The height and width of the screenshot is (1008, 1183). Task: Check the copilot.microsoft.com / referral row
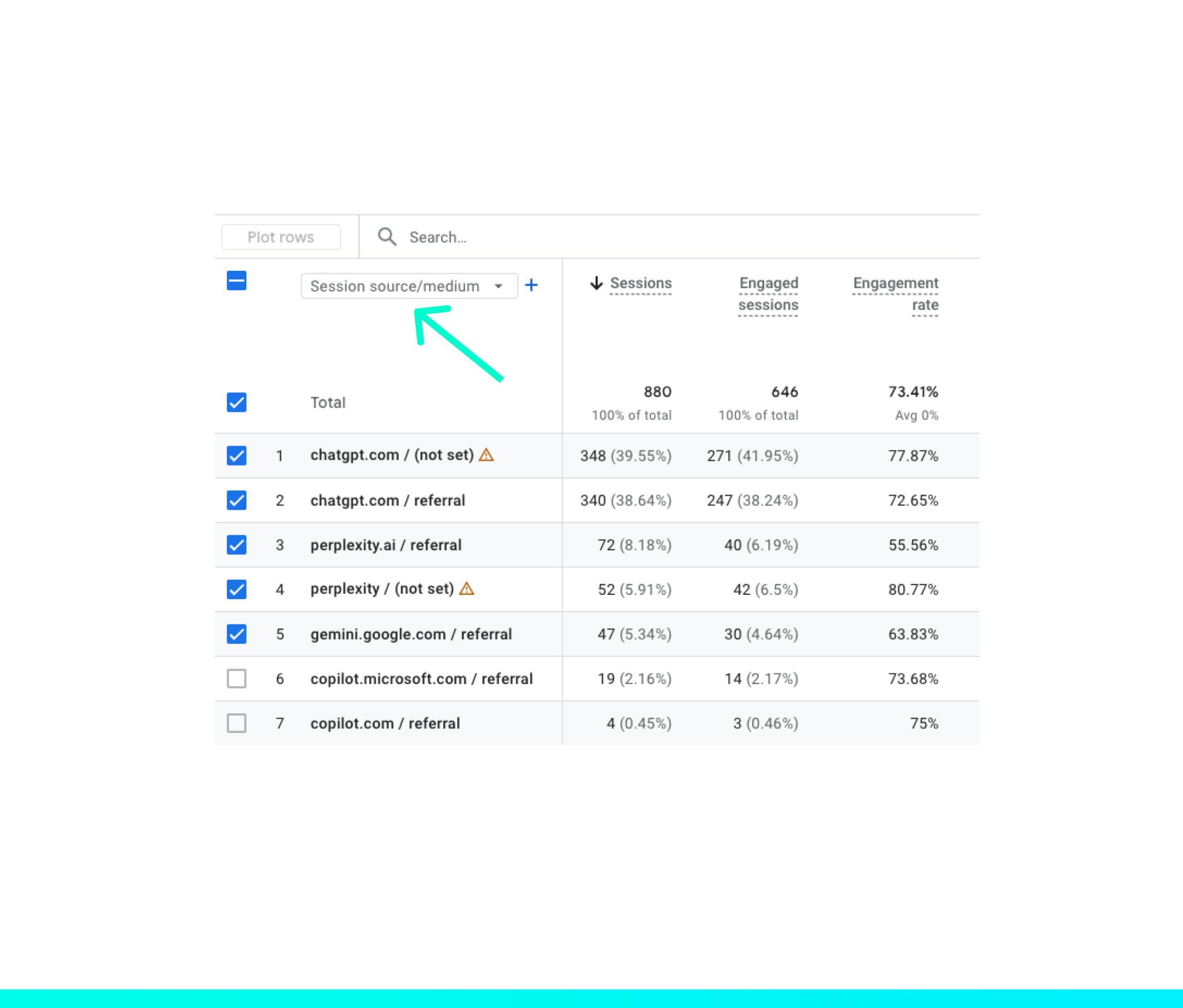(x=237, y=678)
